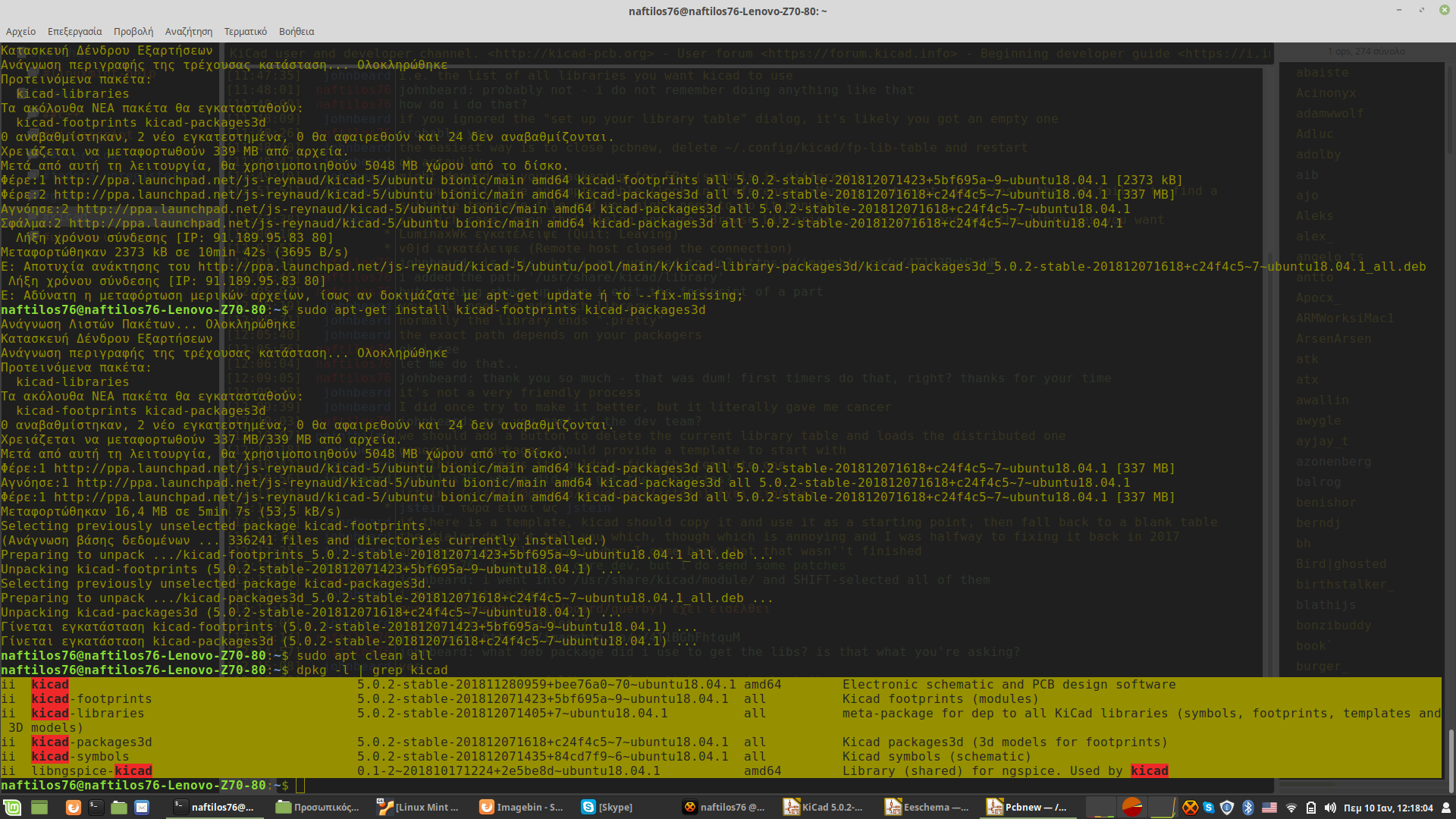Click the 'dpkg -l | grep kicad' command text
This screenshot has height=819, width=1456.
click(x=372, y=670)
